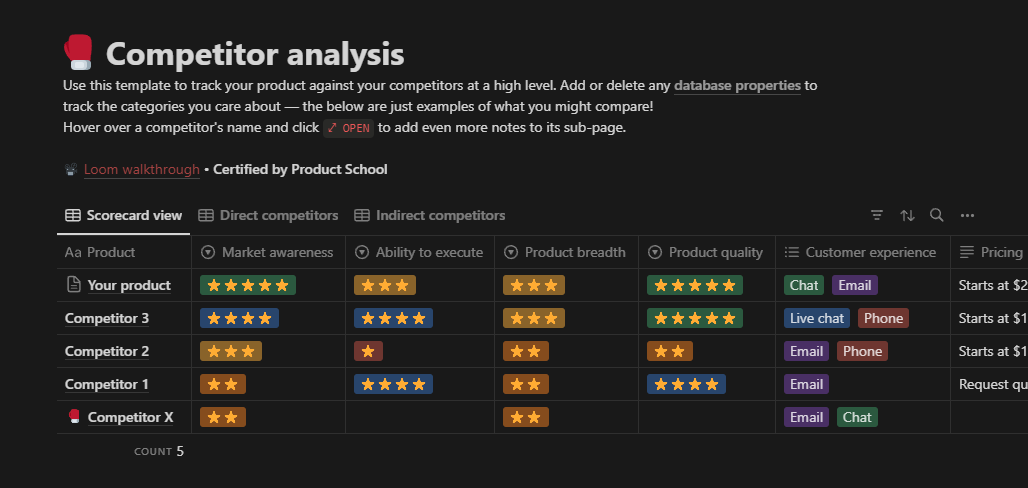
Task: Click the page icon beside Your product
Action: point(73,285)
